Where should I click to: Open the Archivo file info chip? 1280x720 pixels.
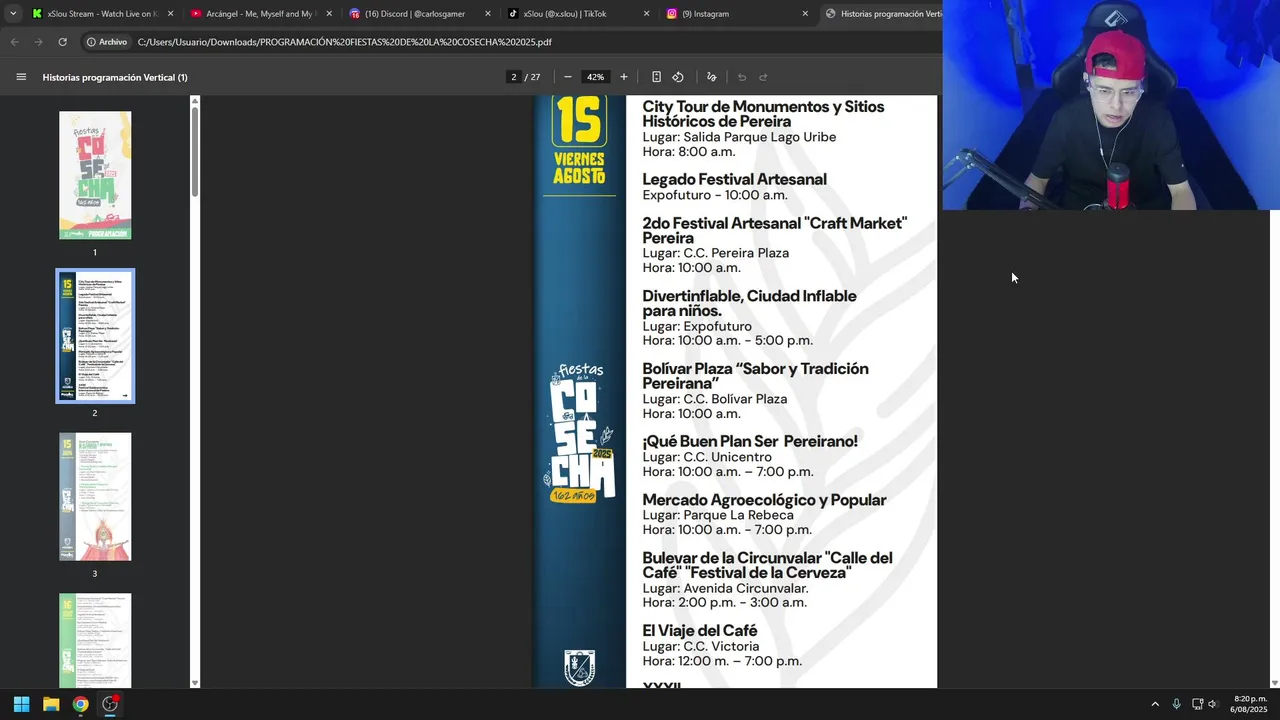click(107, 42)
